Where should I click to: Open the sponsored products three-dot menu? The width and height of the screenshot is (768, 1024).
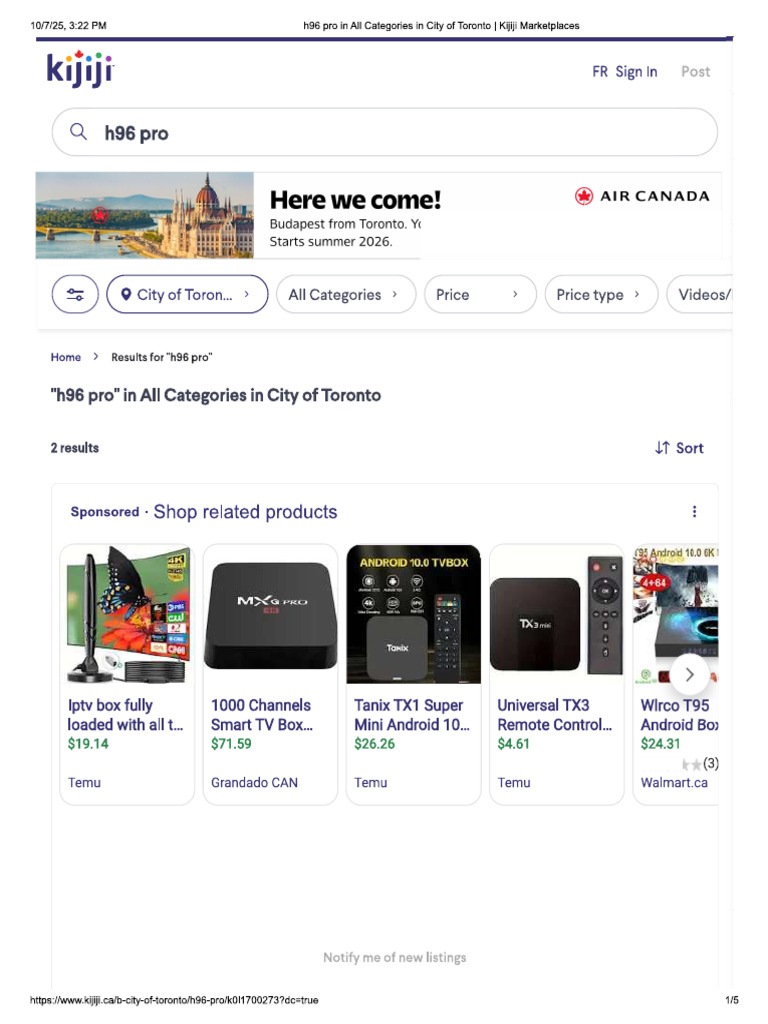694,511
